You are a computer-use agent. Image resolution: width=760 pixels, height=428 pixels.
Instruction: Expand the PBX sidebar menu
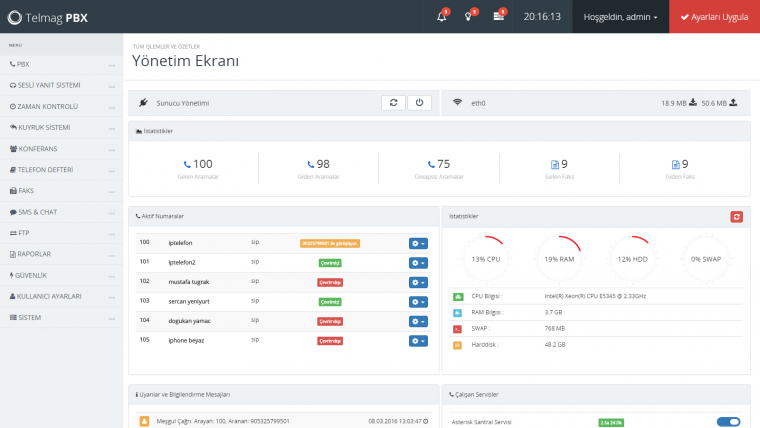pos(62,64)
